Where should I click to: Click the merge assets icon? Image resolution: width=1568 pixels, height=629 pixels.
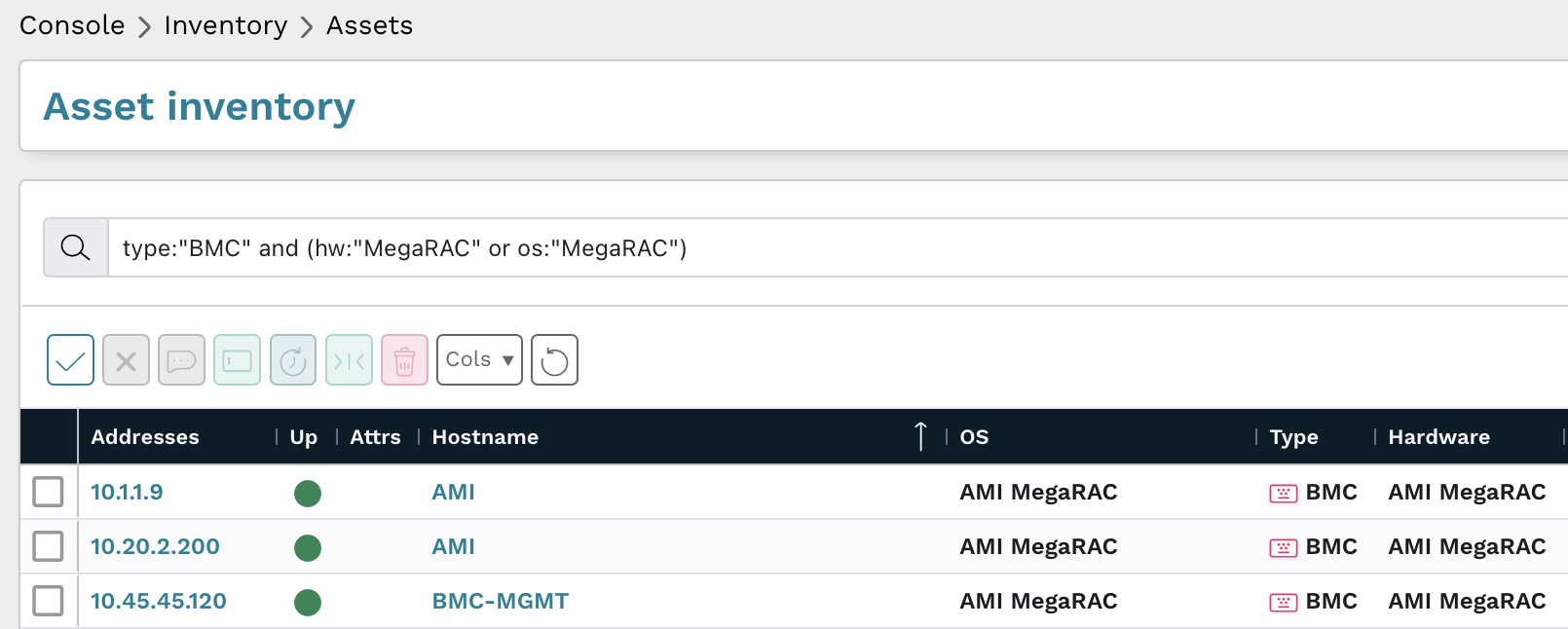pos(348,359)
